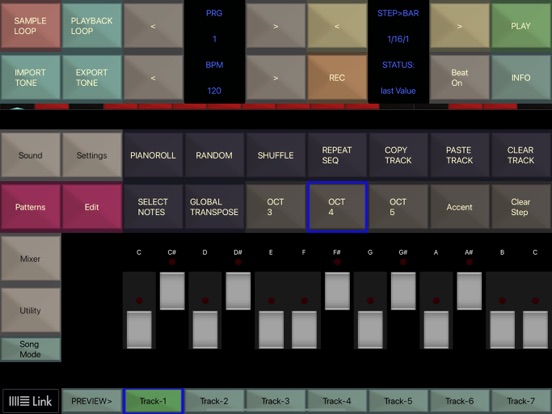
Task: Decrease the STEP>BAR value
Action: [337, 26]
